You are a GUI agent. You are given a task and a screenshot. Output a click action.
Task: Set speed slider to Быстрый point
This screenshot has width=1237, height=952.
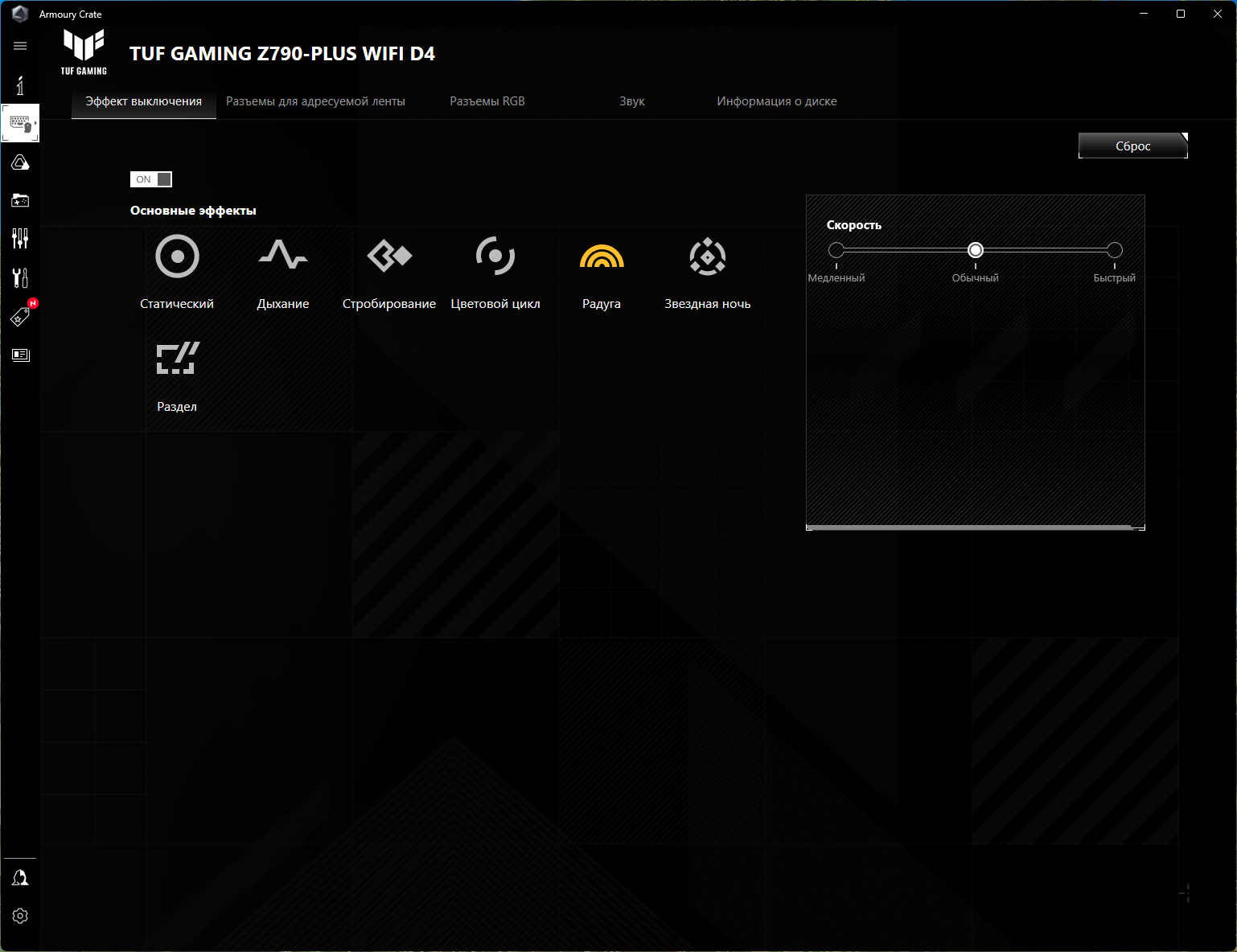pyautogui.click(x=1115, y=250)
